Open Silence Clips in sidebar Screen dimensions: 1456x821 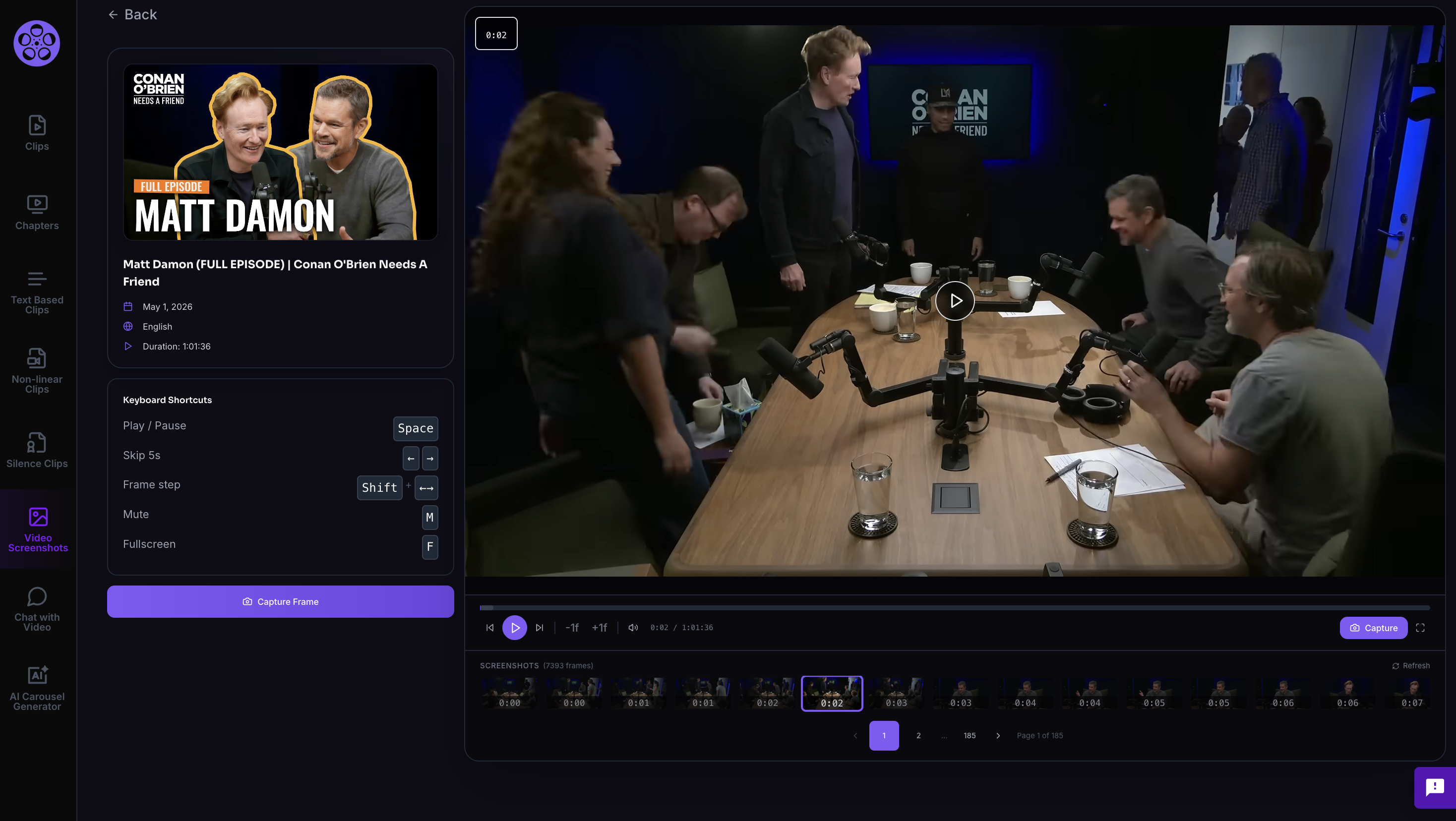pos(37,450)
